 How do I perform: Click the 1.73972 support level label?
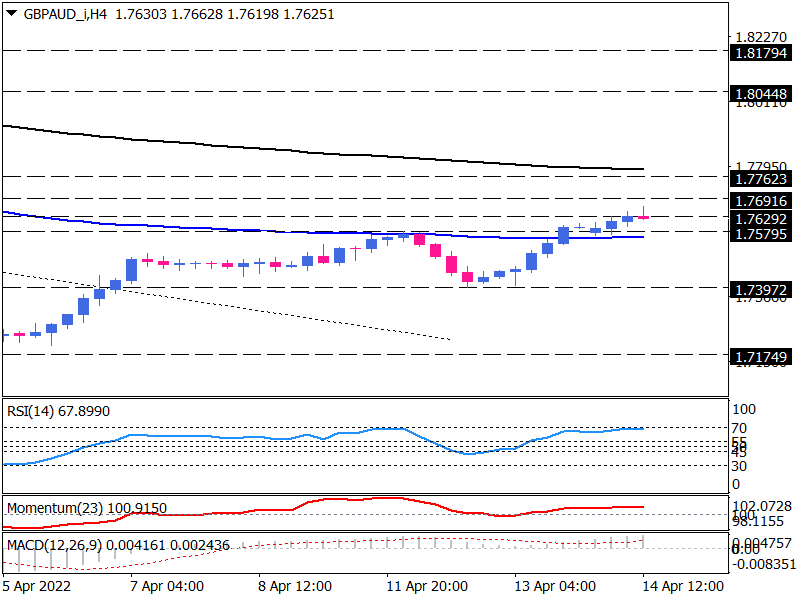point(761,288)
